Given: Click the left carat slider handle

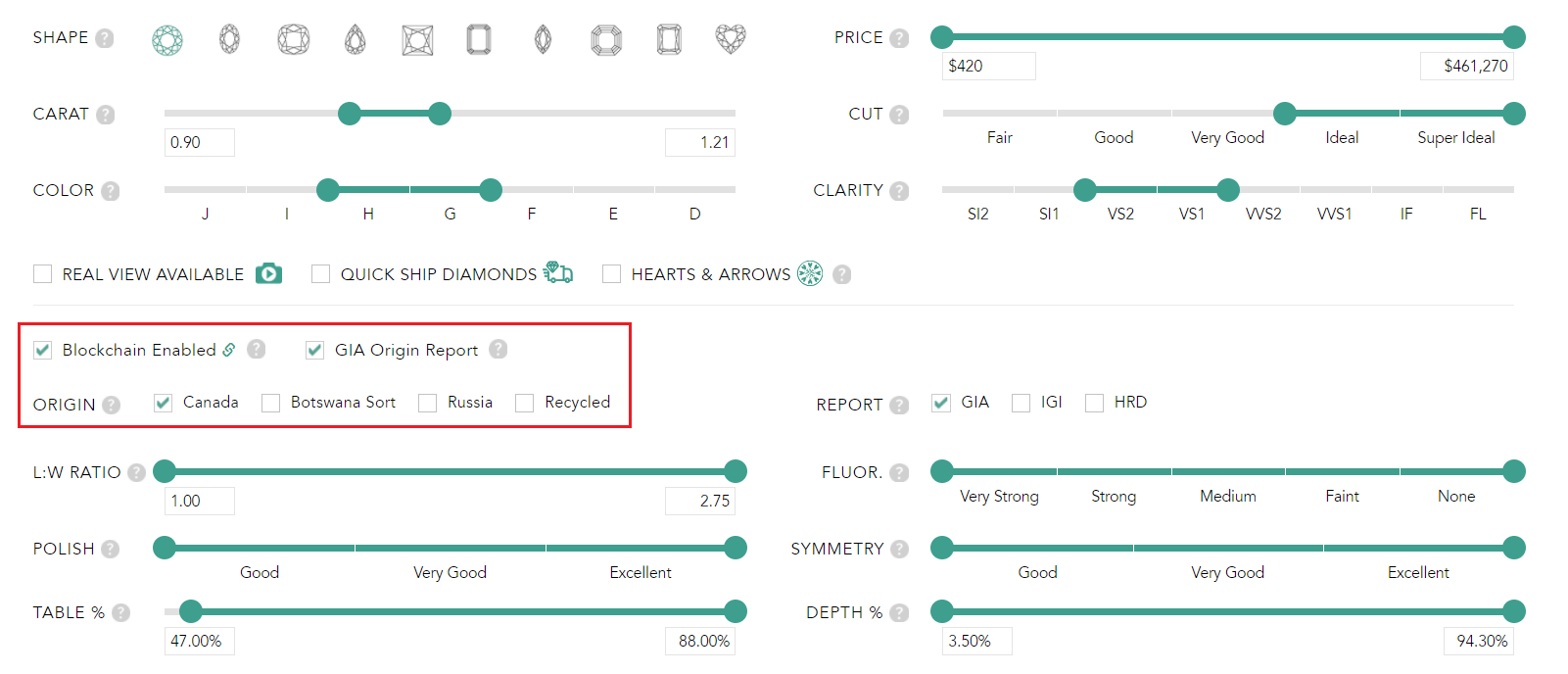Looking at the screenshot, I should pos(350,114).
